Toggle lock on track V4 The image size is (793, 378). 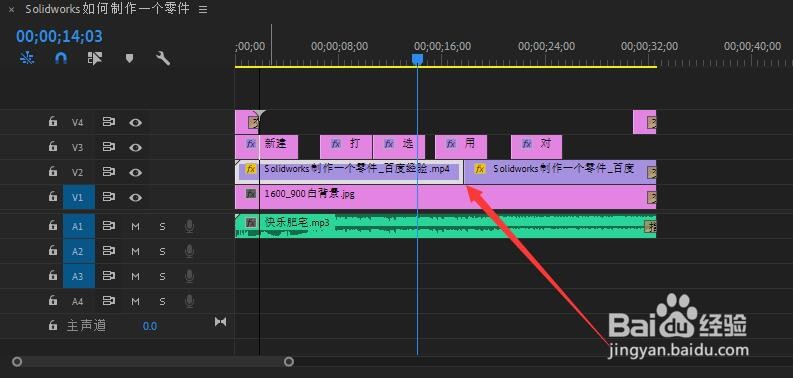[x=53, y=121]
